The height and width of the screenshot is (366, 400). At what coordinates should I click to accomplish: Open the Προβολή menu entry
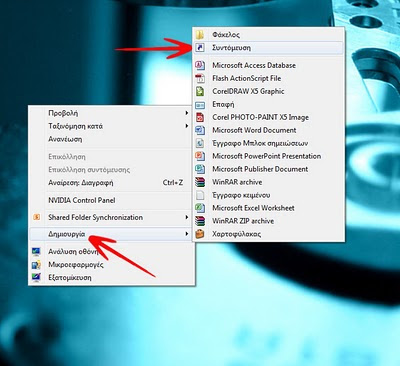pos(111,113)
